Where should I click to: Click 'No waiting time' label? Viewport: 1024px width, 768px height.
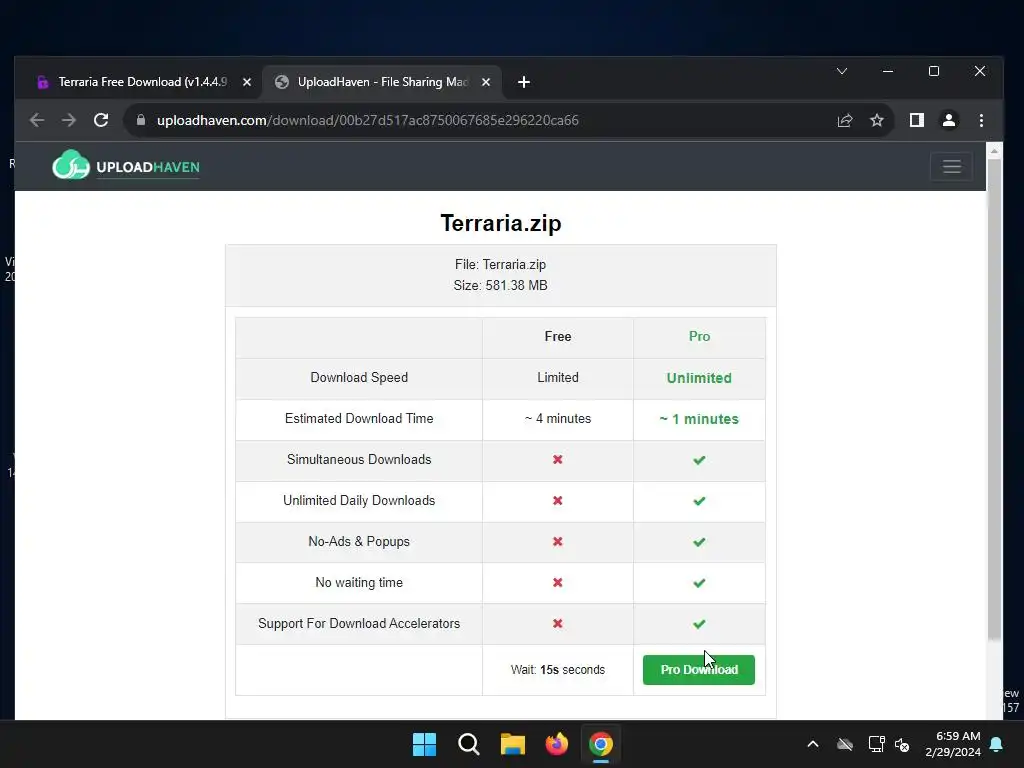[x=359, y=583]
